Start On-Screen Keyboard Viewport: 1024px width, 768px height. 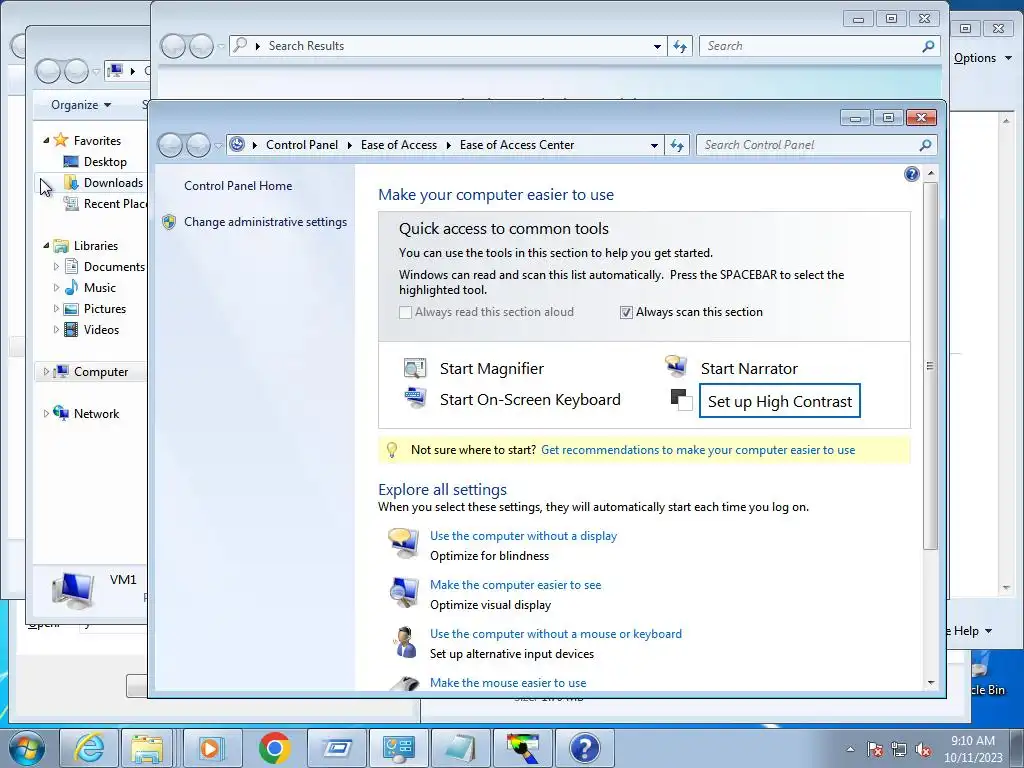tap(530, 400)
